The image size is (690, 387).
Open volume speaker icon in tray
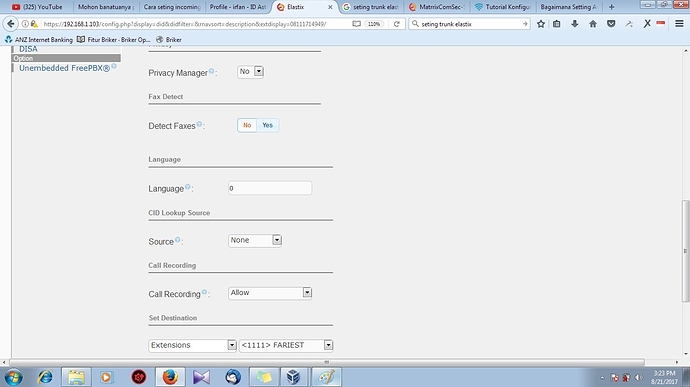[x=639, y=378]
